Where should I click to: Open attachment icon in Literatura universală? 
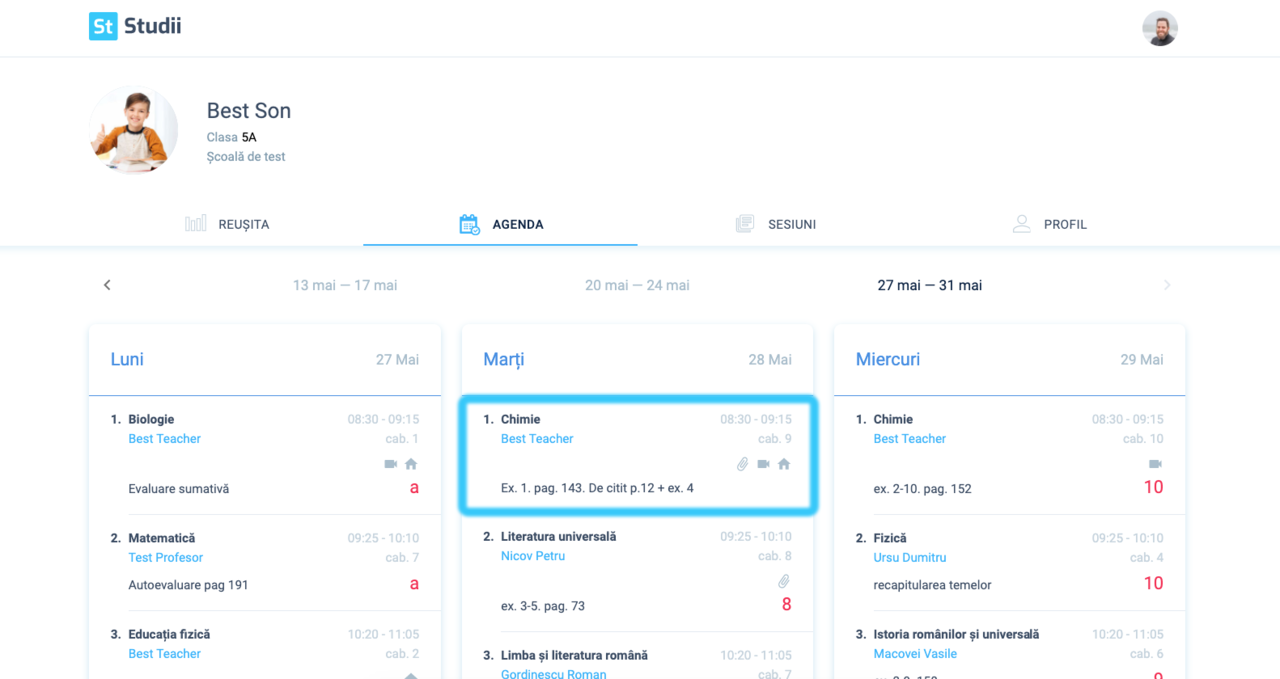click(784, 581)
